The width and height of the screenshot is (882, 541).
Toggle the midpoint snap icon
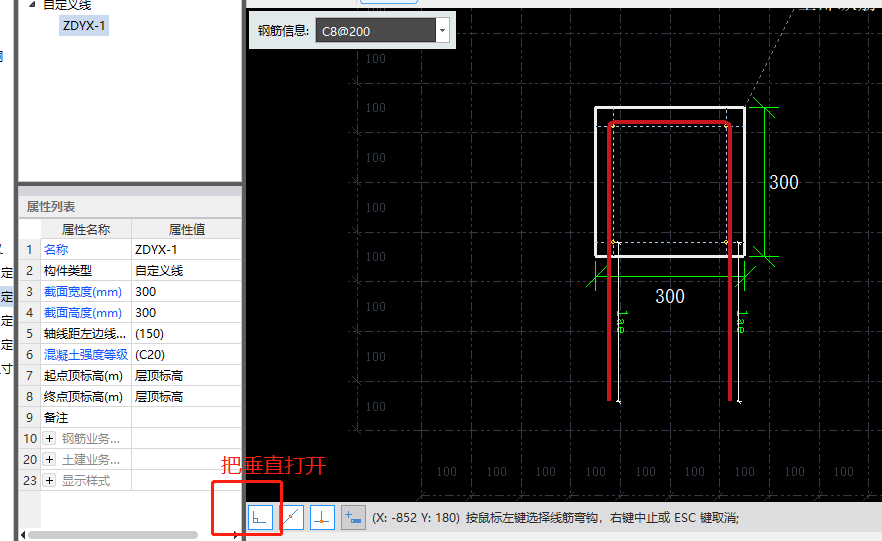pyautogui.click(x=291, y=517)
